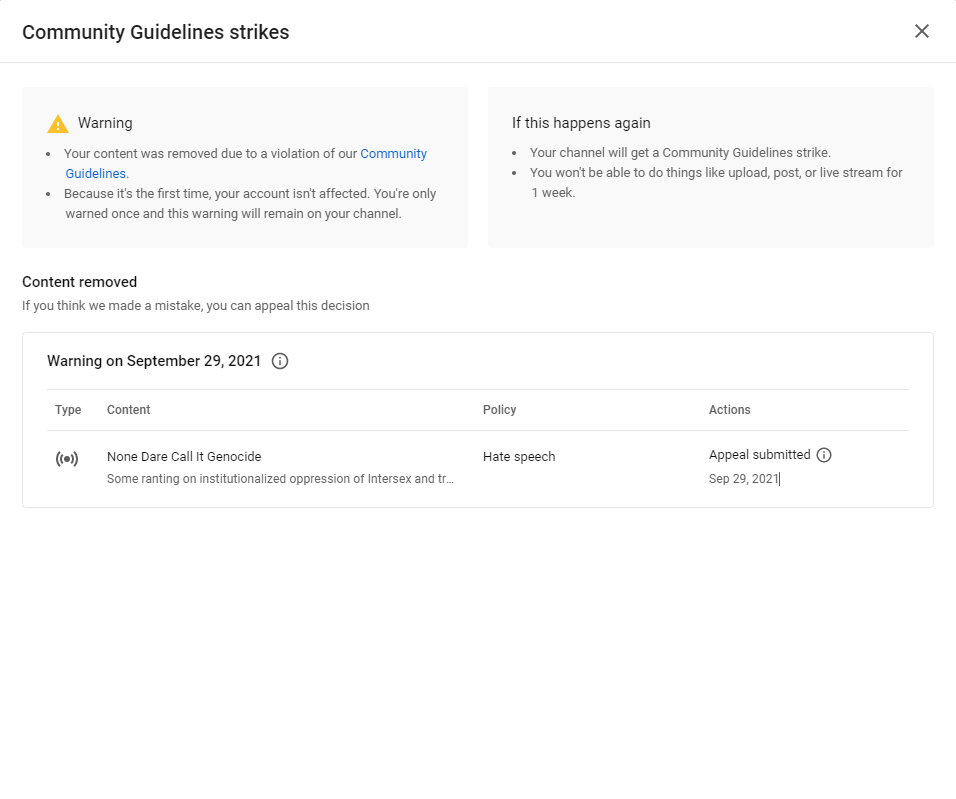This screenshot has height=799, width=956.
Task: Click the 'you can appeal this decision' text
Action: 288,306
